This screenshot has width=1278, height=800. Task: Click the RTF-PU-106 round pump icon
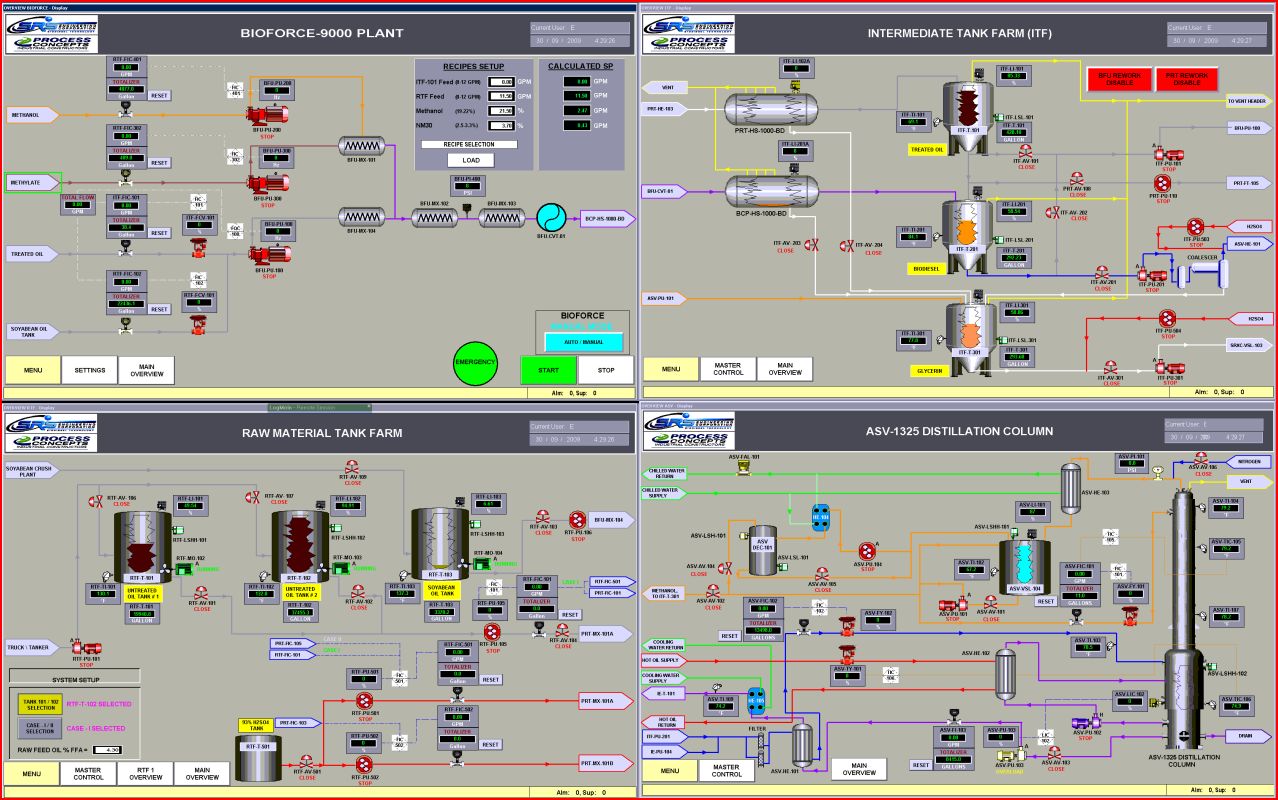pos(577,519)
